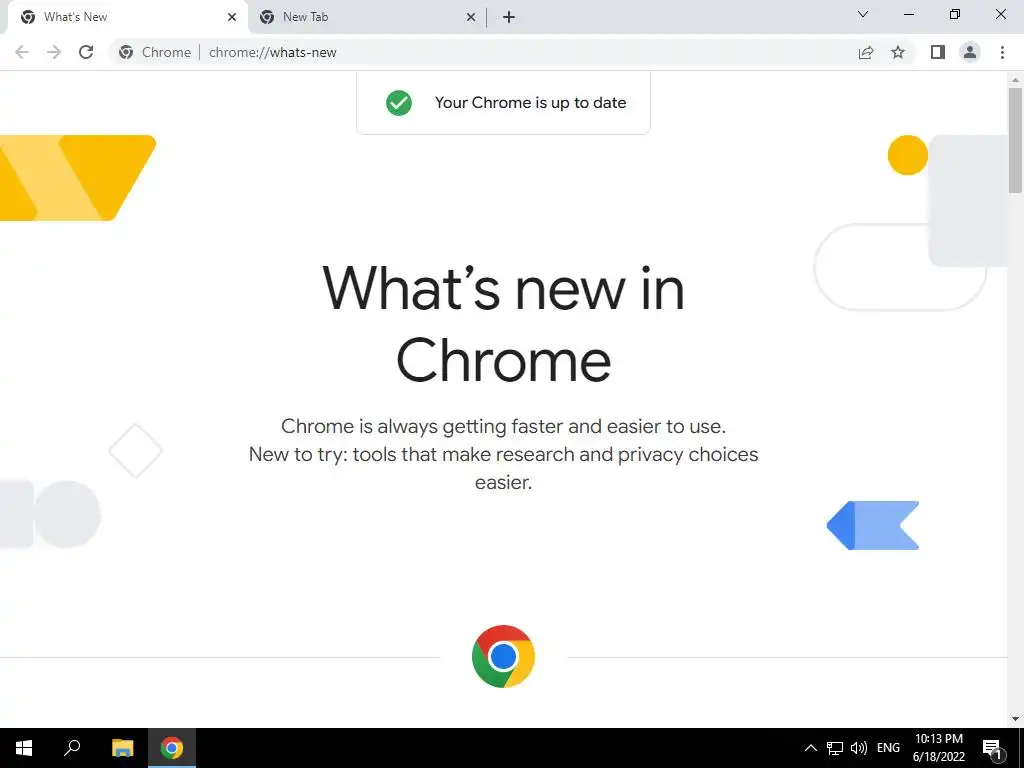Share this page via the share icon
Image resolution: width=1024 pixels, height=768 pixels.
tap(866, 52)
